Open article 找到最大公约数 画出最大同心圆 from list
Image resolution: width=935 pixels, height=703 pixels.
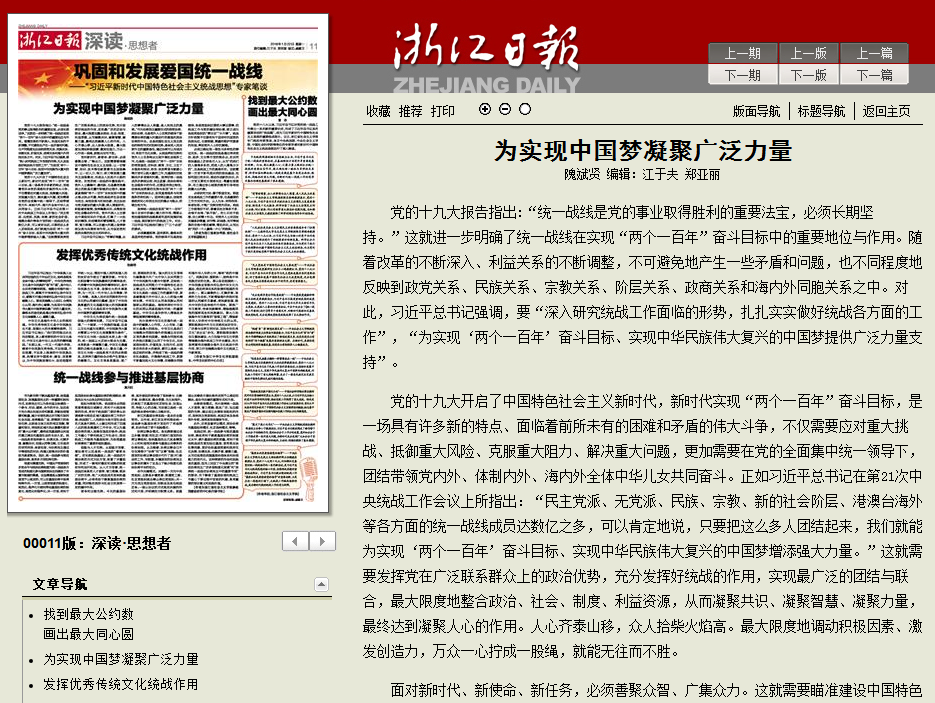tap(88, 624)
